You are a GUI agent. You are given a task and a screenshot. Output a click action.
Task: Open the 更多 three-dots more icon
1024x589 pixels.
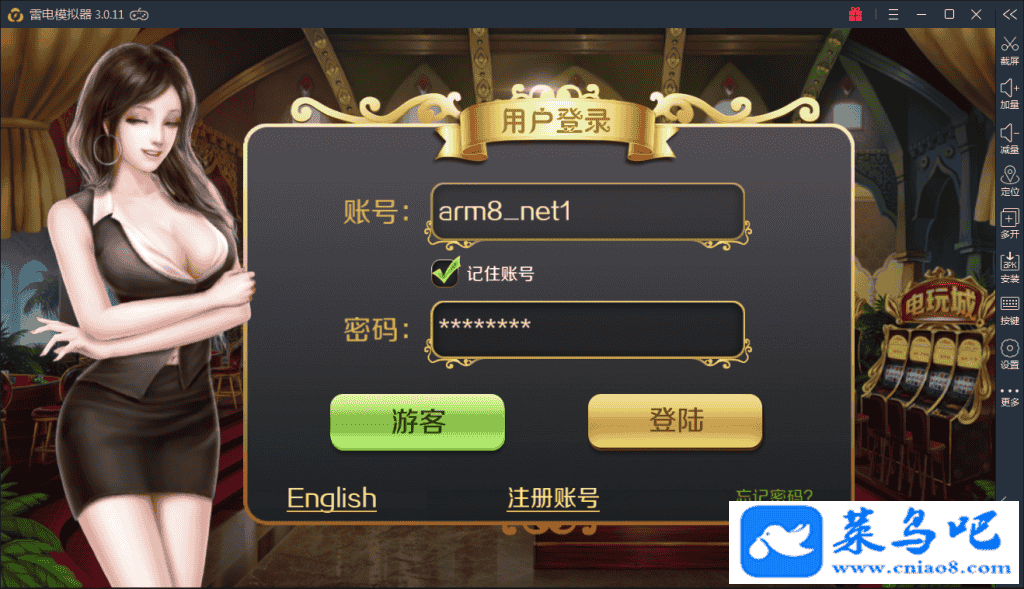1010,391
